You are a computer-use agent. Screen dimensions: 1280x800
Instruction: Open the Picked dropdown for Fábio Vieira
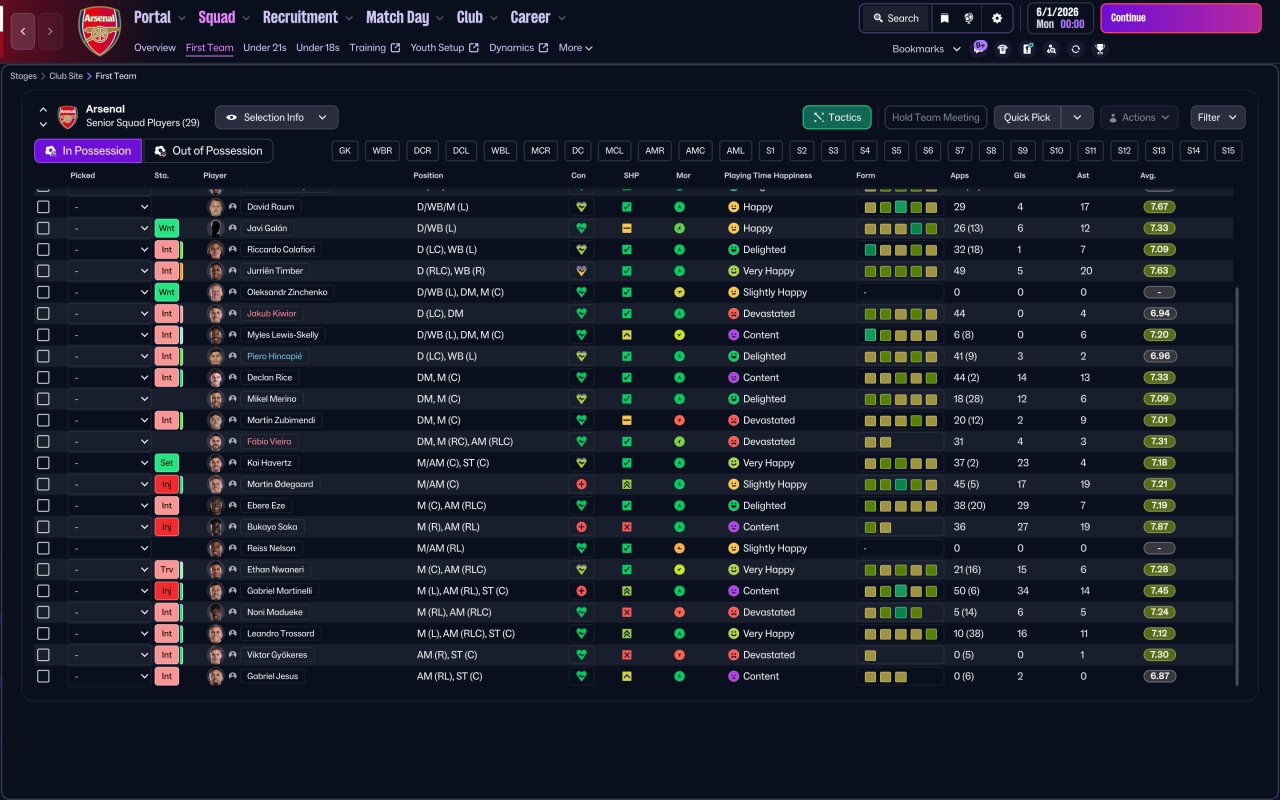click(109, 442)
